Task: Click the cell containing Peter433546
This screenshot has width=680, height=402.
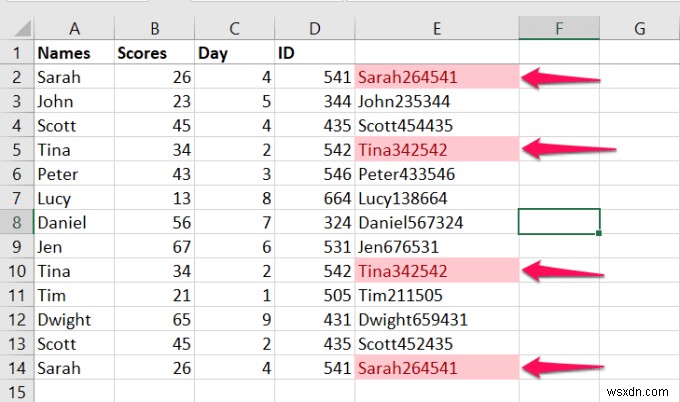Action: (x=436, y=174)
